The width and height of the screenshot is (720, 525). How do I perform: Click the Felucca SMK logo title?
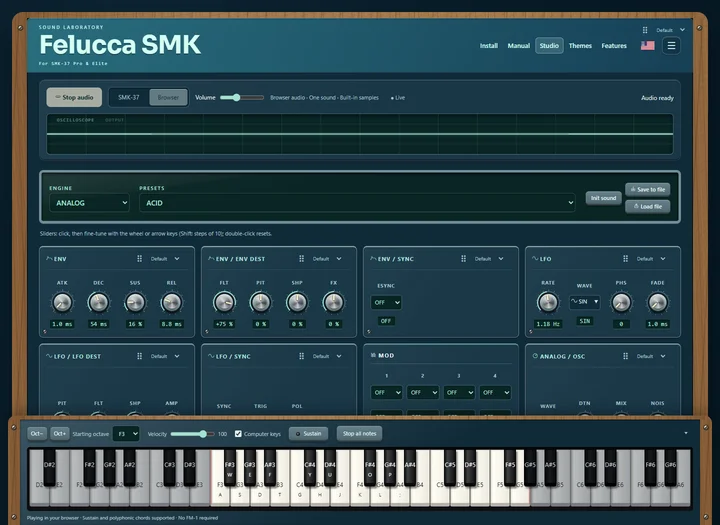[x=120, y=45]
